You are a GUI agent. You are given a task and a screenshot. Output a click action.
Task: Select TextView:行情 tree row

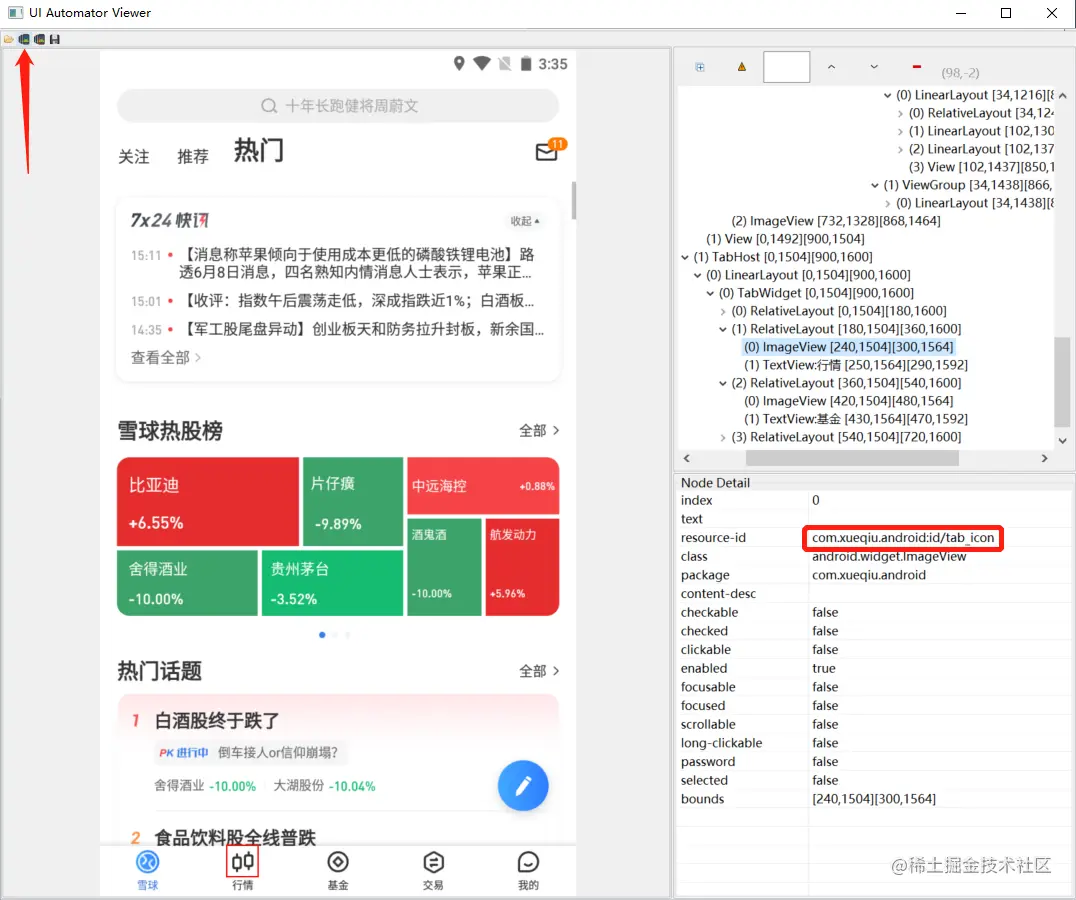[856, 365]
